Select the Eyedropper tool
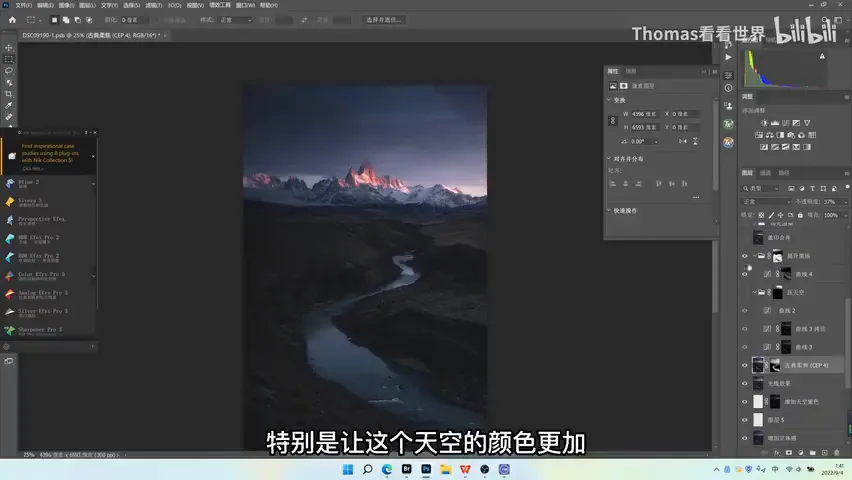852x480 pixels. 9,105
